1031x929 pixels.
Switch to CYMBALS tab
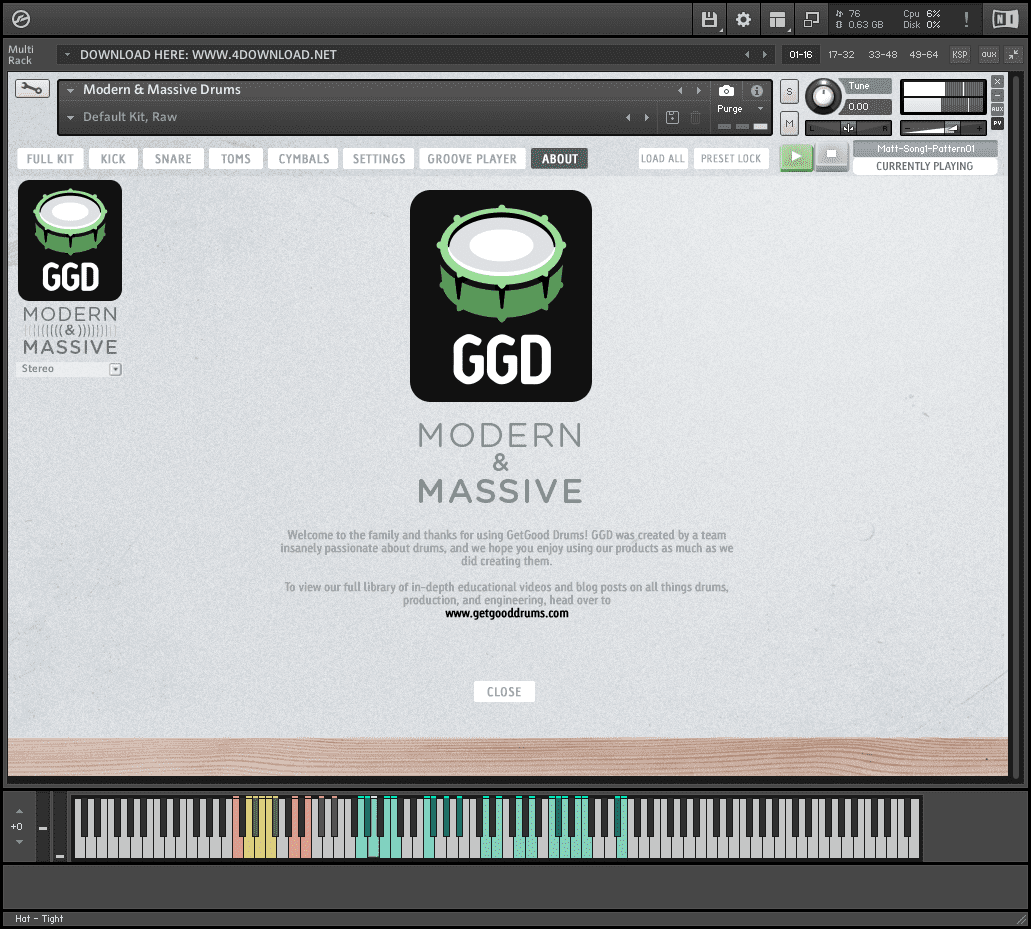[303, 158]
